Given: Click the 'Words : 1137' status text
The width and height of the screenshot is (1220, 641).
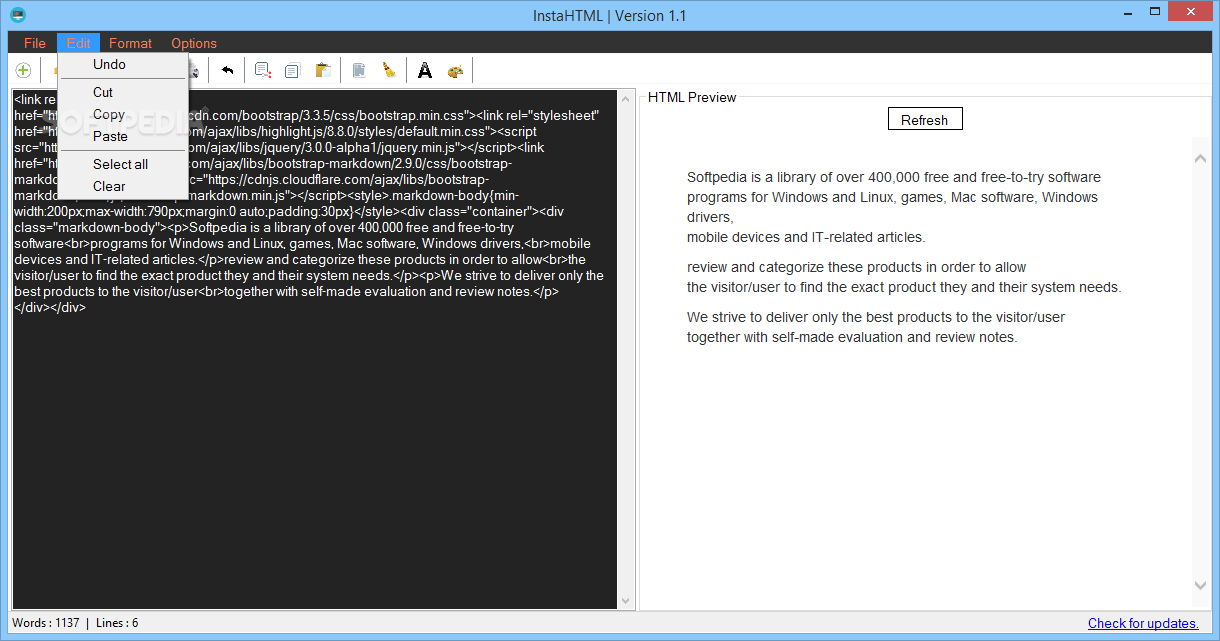Looking at the screenshot, I should point(46,623).
